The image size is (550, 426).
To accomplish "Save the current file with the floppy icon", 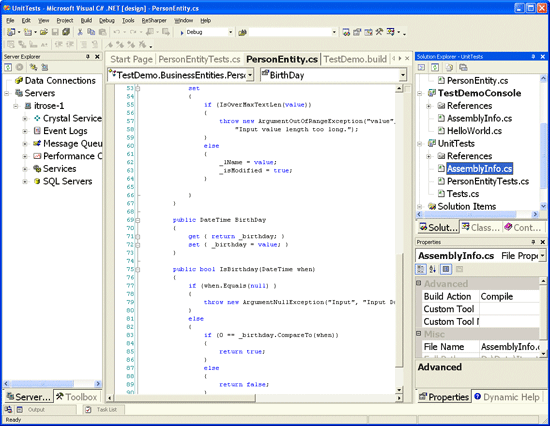I will [x=55, y=32].
